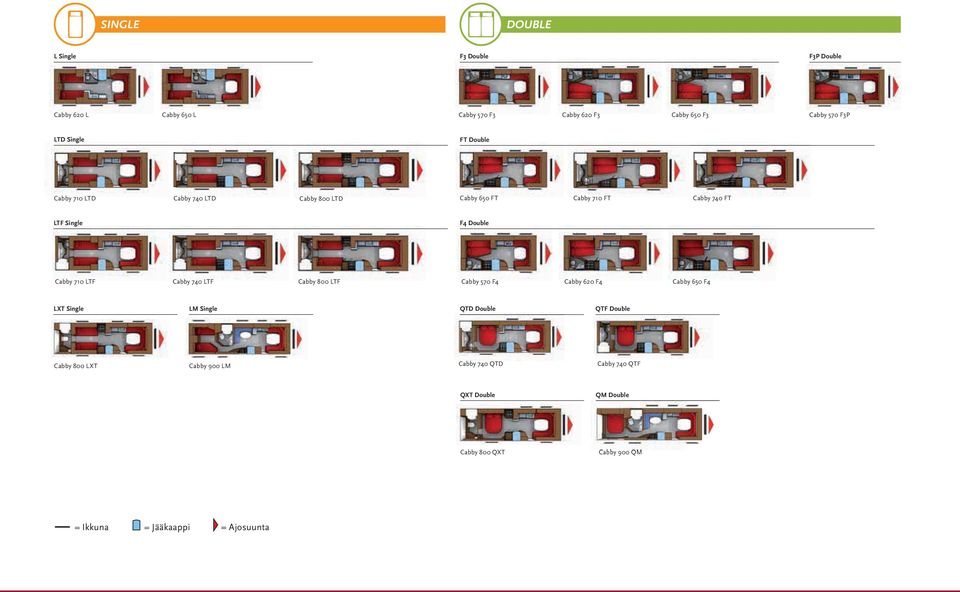View the Cabby 710 LTF floor plan
The width and height of the screenshot is (960, 592).
click(x=107, y=253)
